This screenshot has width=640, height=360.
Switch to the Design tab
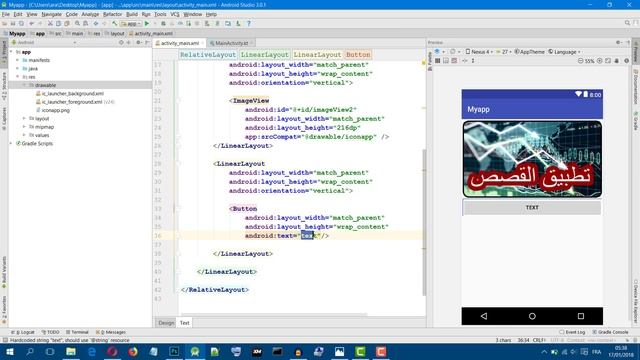tap(166, 323)
